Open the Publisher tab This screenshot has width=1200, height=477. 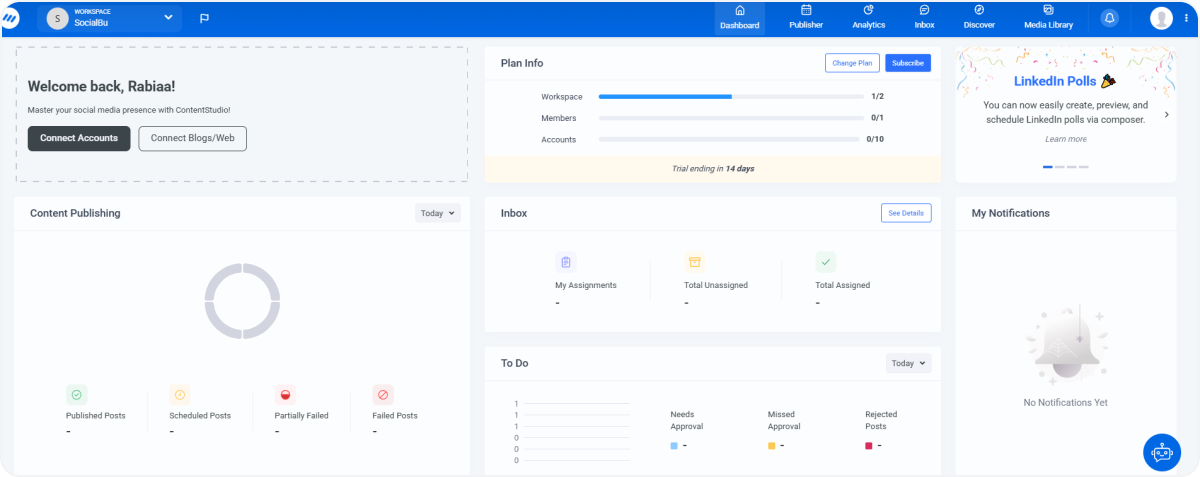point(806,18)
